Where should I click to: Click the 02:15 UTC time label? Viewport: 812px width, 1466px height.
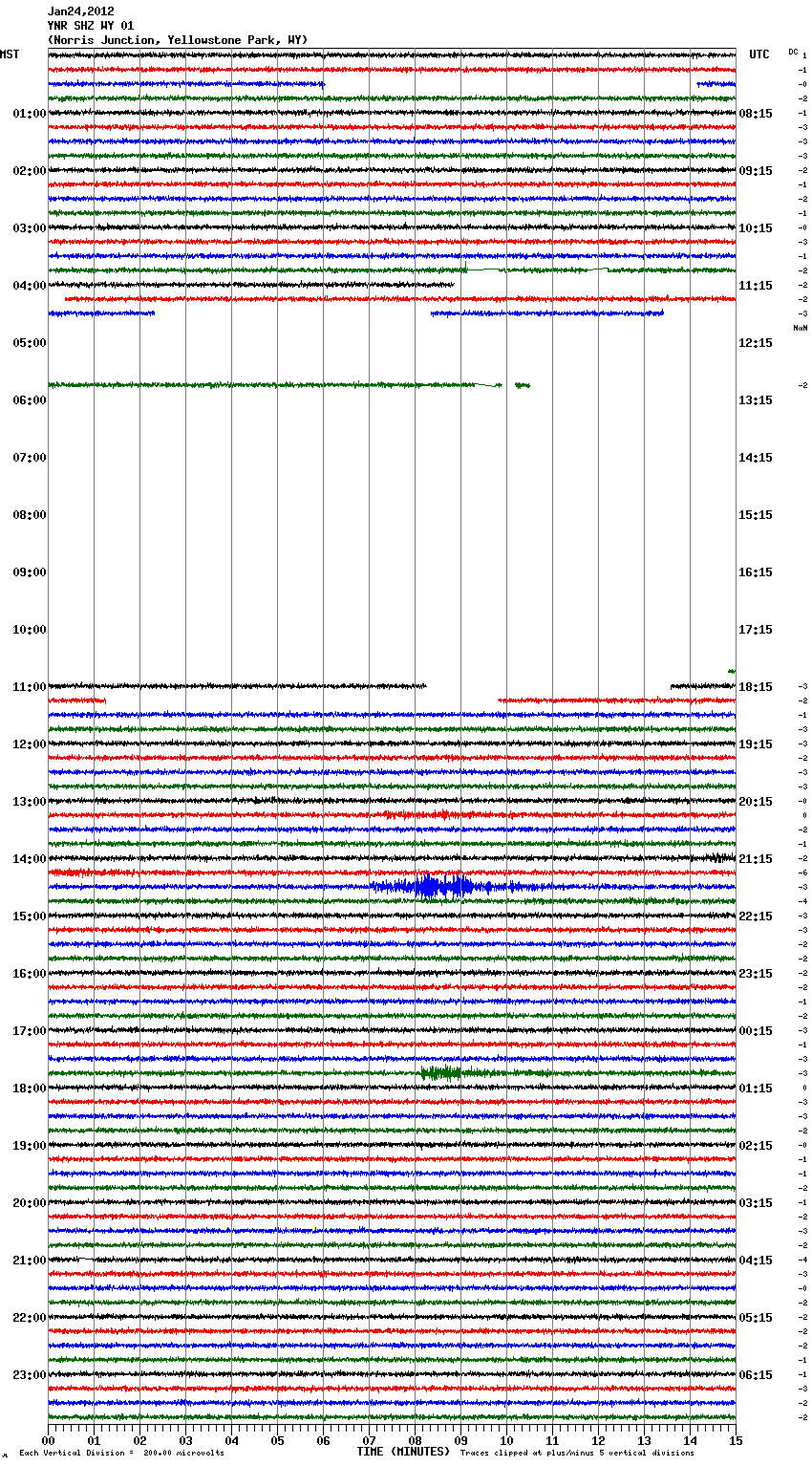point(756,1146)
